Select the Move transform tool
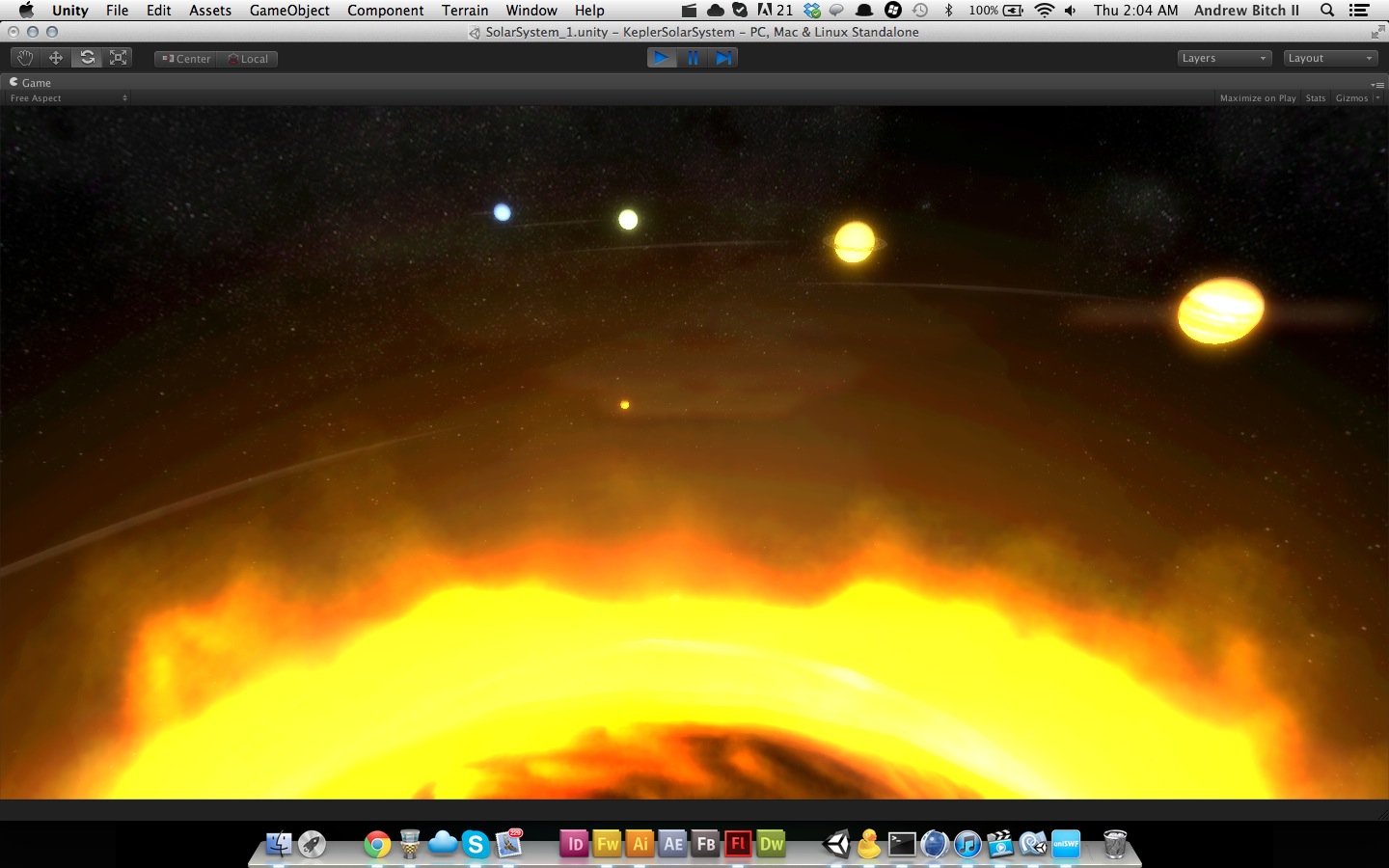1389x868 pixels. 56,58
